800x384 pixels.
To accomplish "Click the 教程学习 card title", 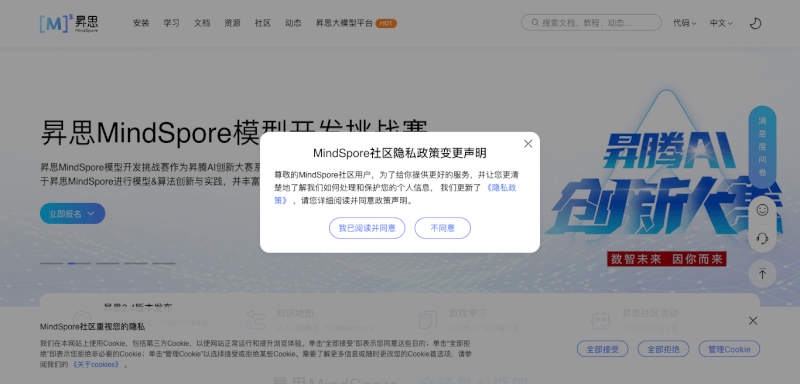I will 468,313.
